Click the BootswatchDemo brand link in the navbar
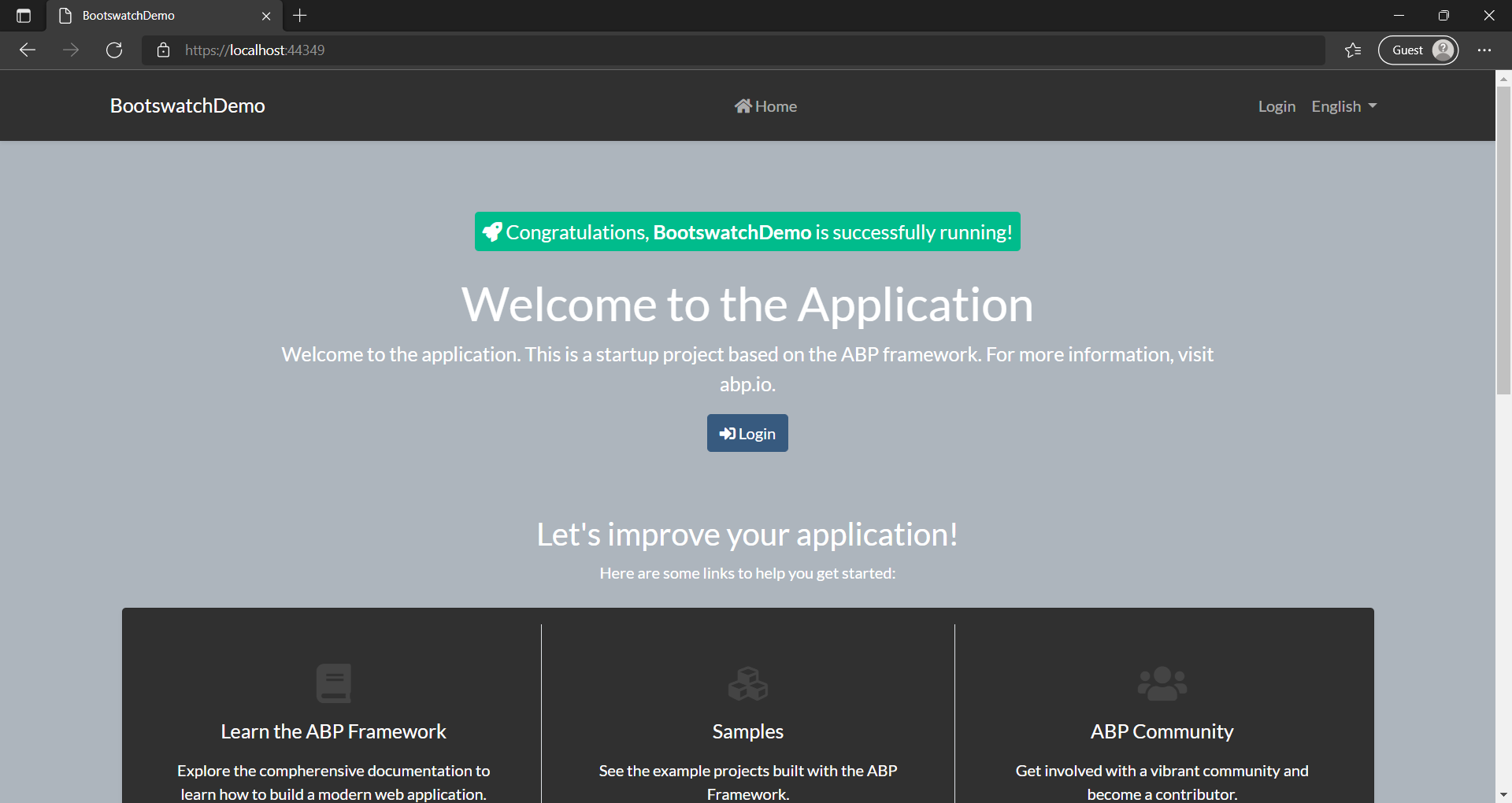 pyautogui.click(x=187, y=105)
